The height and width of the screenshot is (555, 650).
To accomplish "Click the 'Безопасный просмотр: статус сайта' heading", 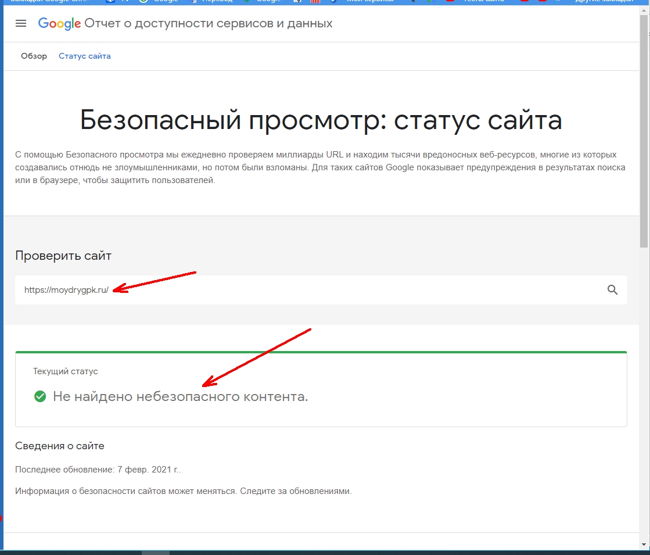I will (321, 120).
